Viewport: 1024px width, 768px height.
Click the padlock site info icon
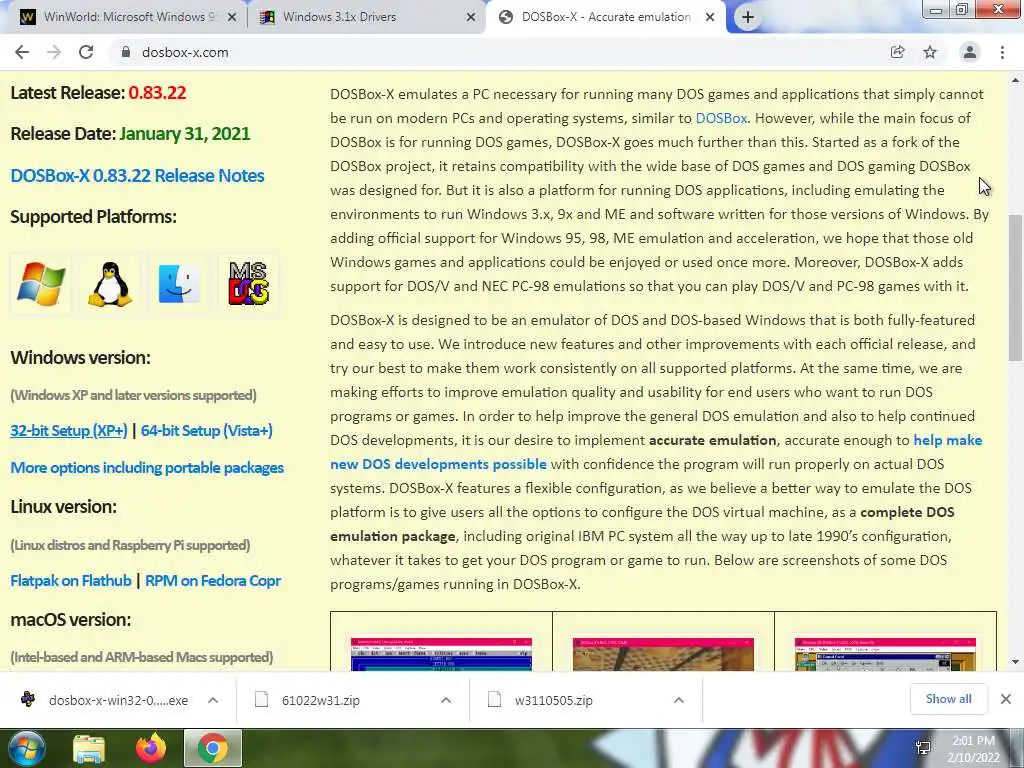tap(125, 52)
